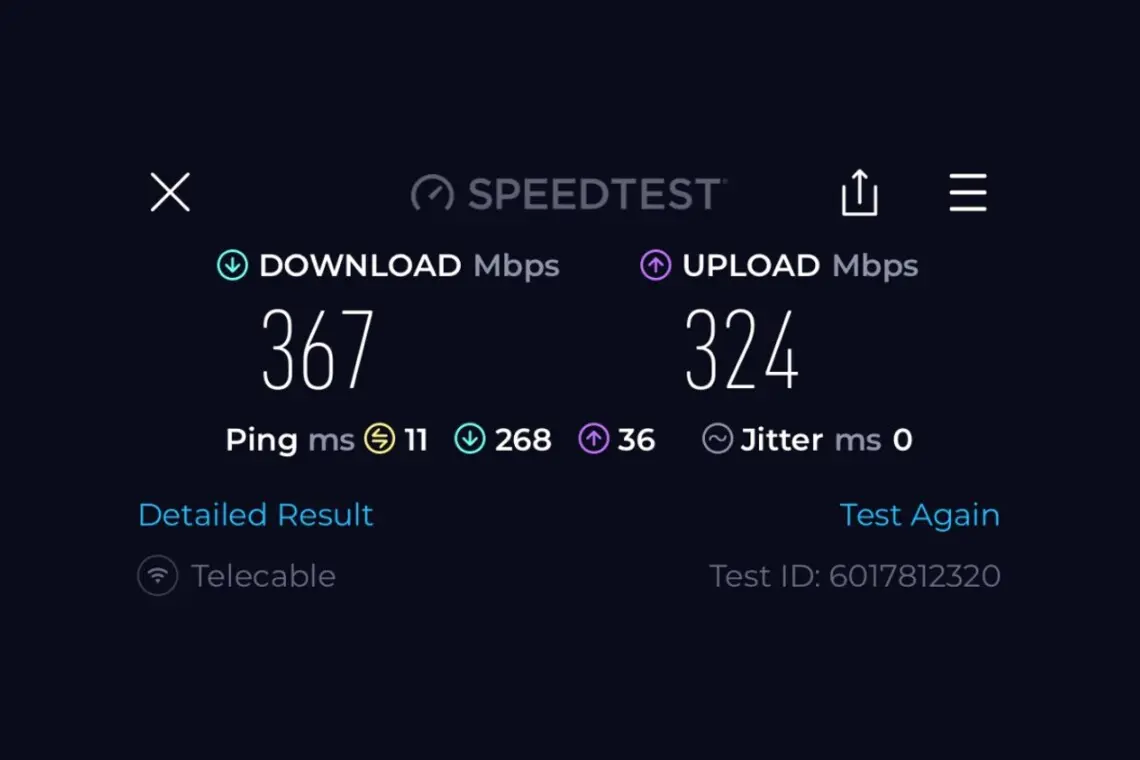Click the purple upload latency icon near 36

594,439
